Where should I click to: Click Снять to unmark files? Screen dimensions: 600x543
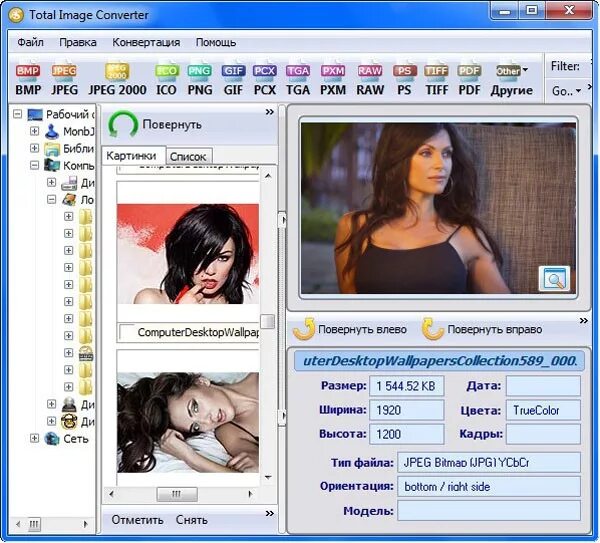pos(192,520)
